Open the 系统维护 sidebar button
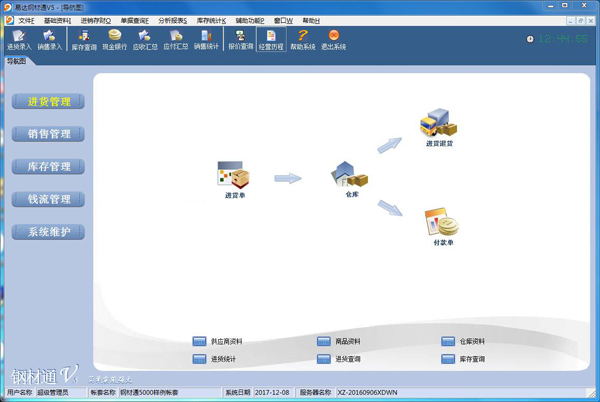600x402 pixels. coord(49,232)
